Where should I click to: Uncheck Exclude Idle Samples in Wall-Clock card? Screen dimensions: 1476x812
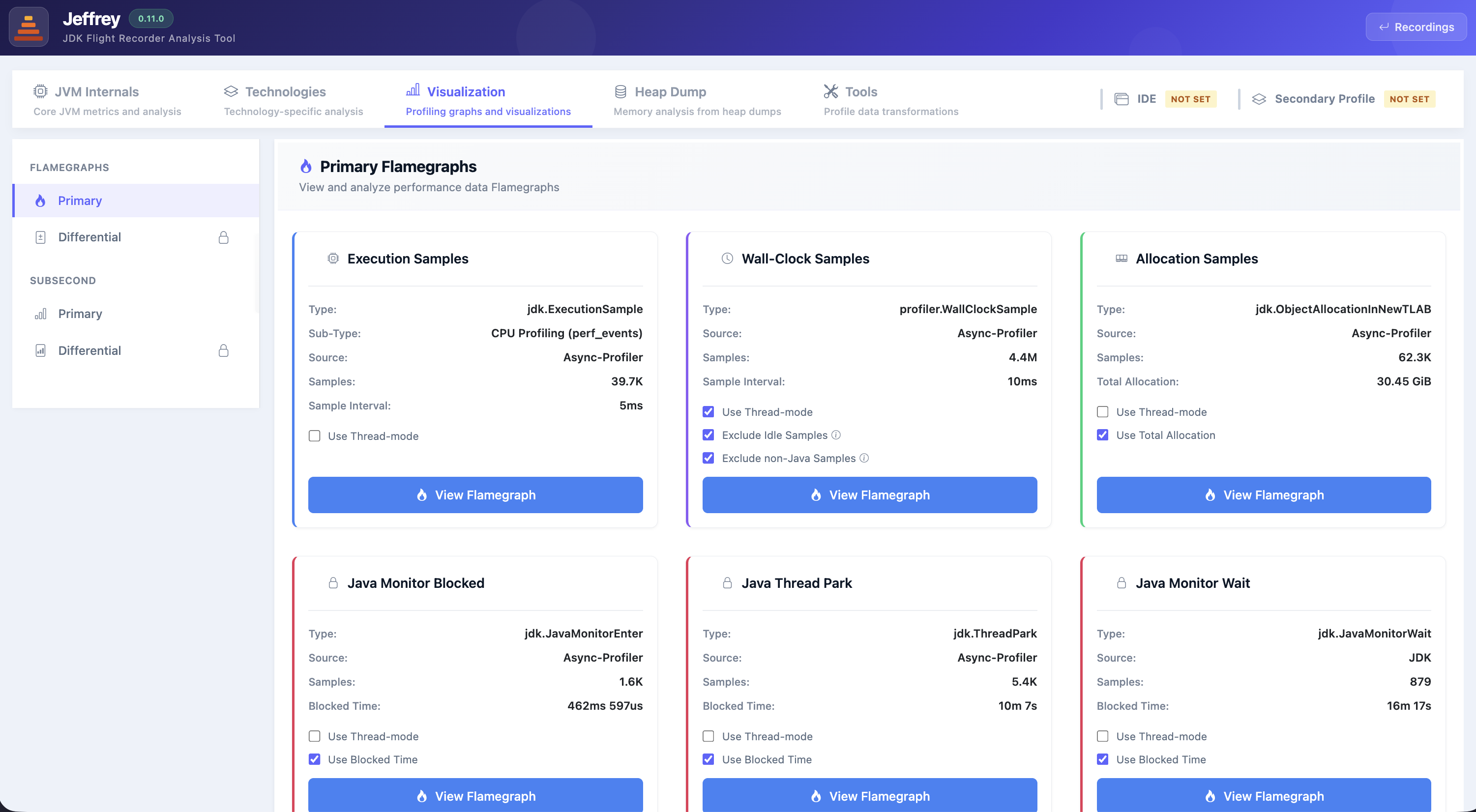tap(708, 435)
